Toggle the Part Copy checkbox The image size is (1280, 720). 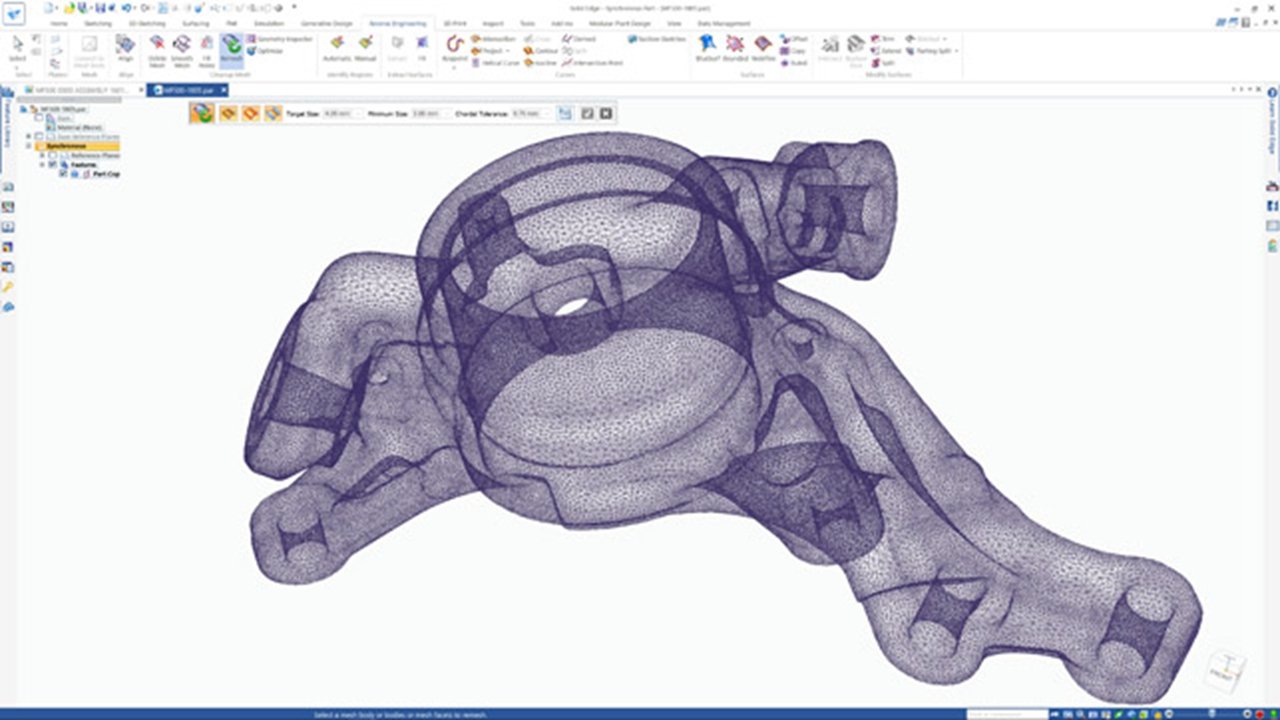coord(63,173)
